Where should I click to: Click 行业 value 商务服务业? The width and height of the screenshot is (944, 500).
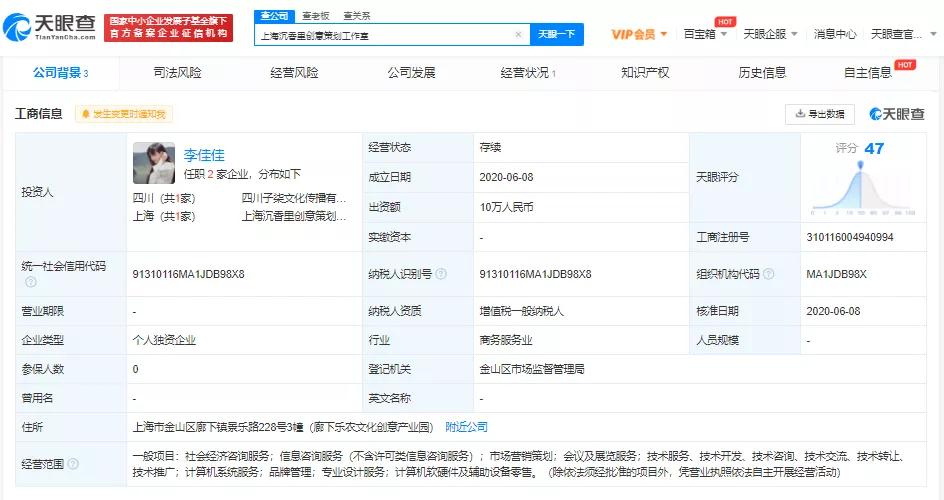point(506,340)
